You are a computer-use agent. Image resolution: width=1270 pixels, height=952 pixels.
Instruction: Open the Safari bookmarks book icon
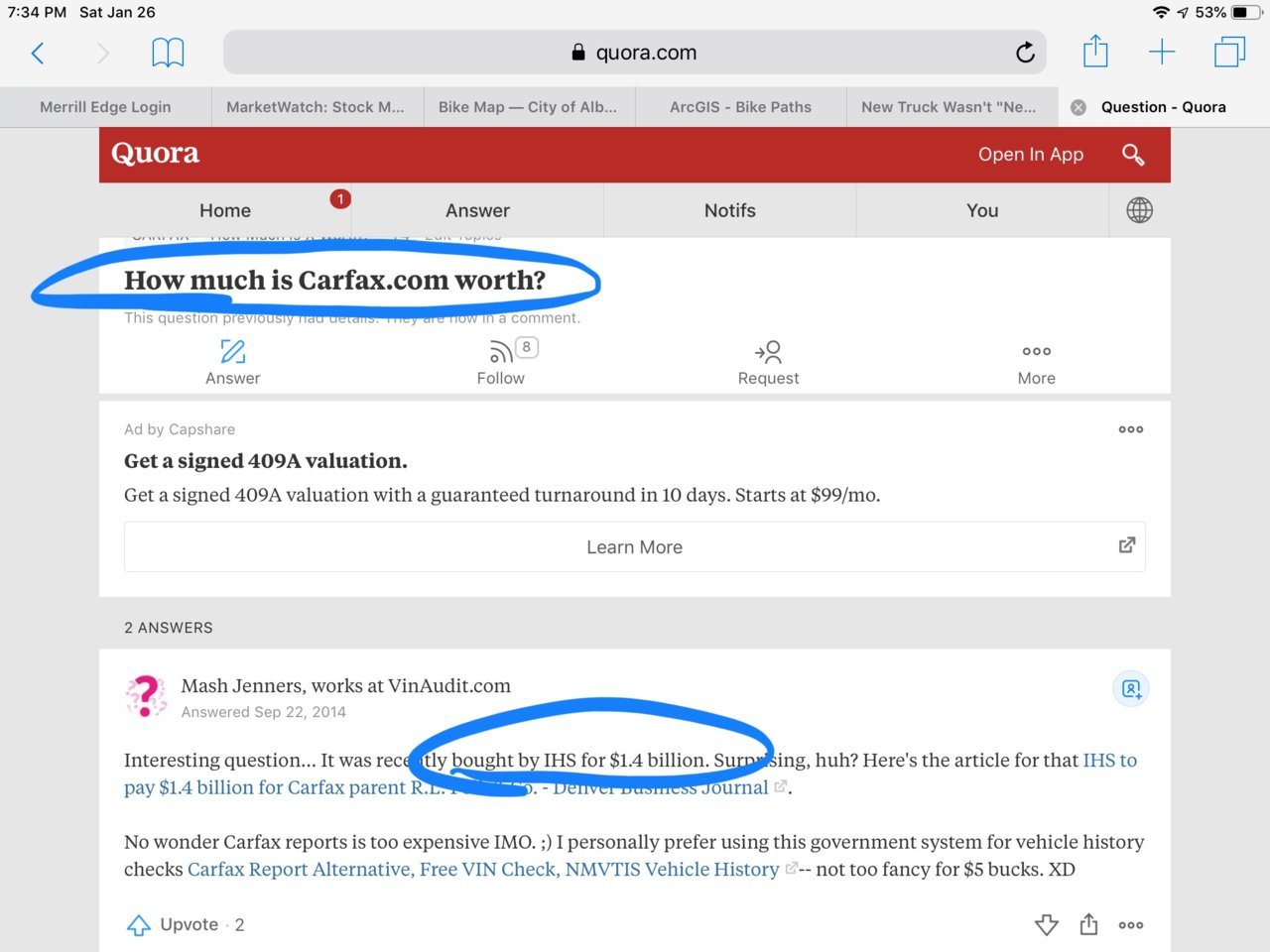tap(168, 53)
